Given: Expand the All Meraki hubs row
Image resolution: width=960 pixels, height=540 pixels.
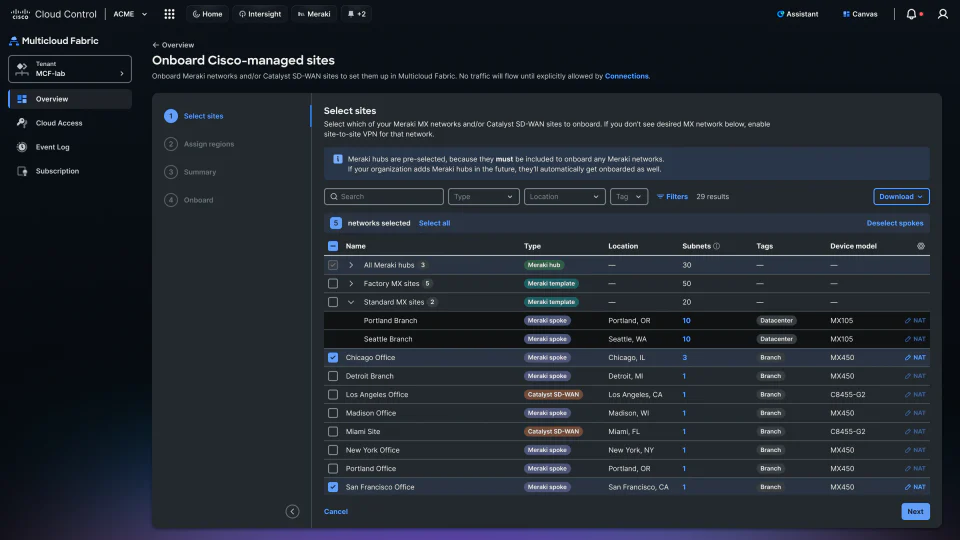Looking at the screenshot, I should coord(351,265).
